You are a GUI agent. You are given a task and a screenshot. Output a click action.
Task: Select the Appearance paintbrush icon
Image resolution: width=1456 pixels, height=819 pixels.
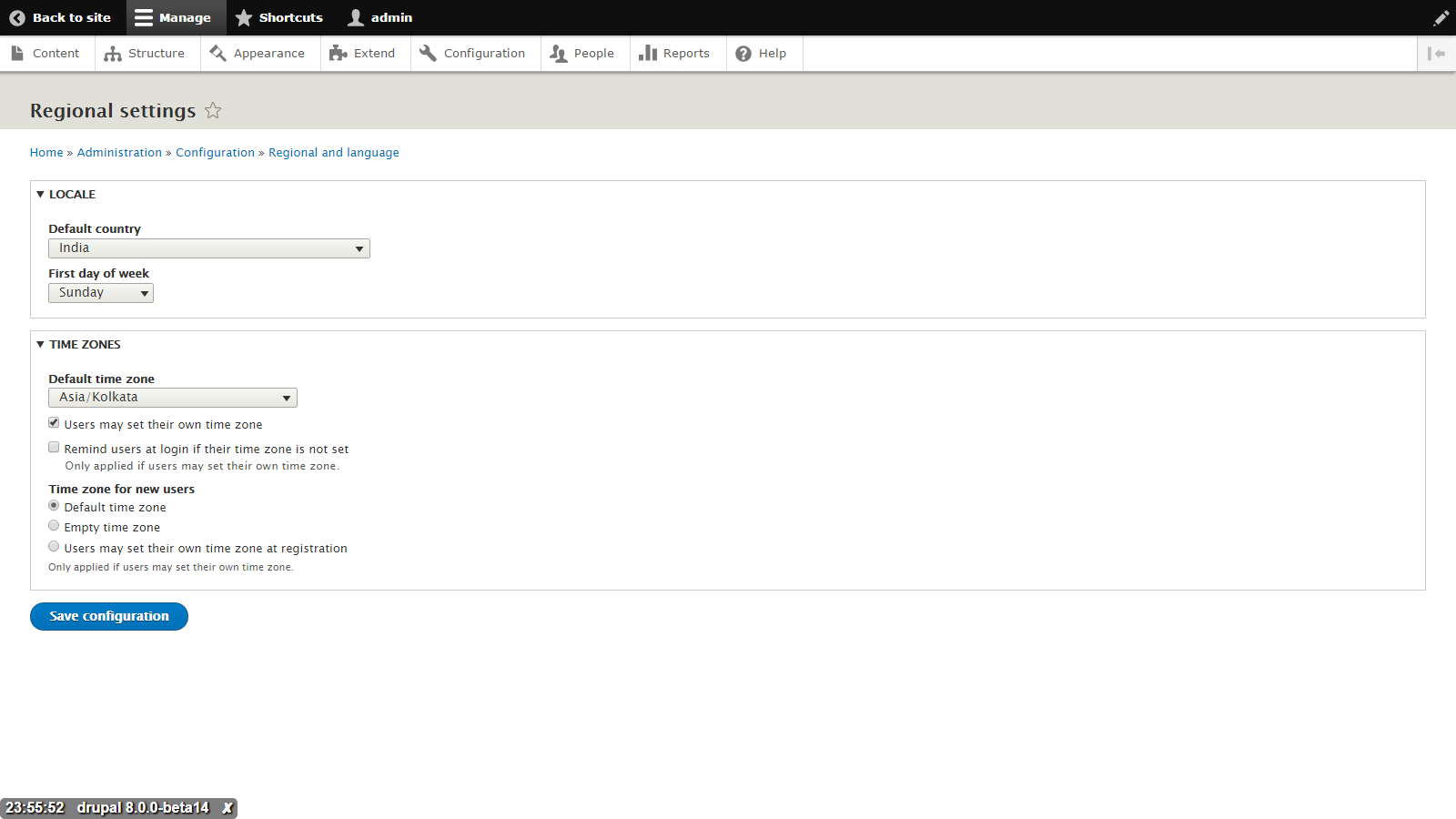point(218,53)
